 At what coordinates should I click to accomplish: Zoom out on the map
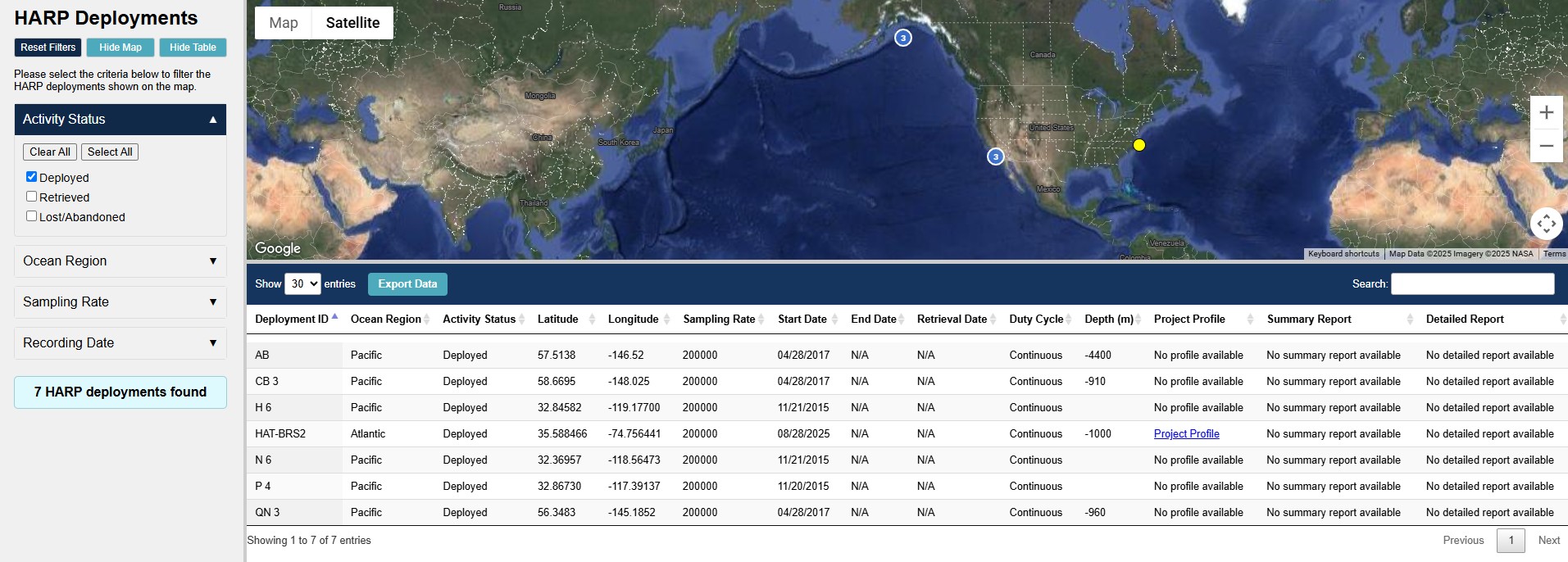tap(1546, 146)
